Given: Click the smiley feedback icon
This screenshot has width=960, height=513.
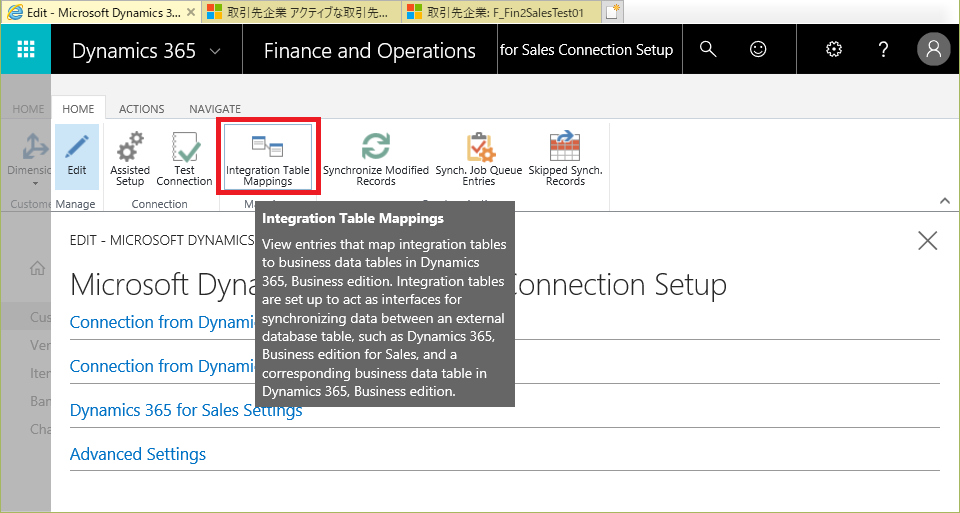Looking at the screenshot, I should click(x=758, y=49).
